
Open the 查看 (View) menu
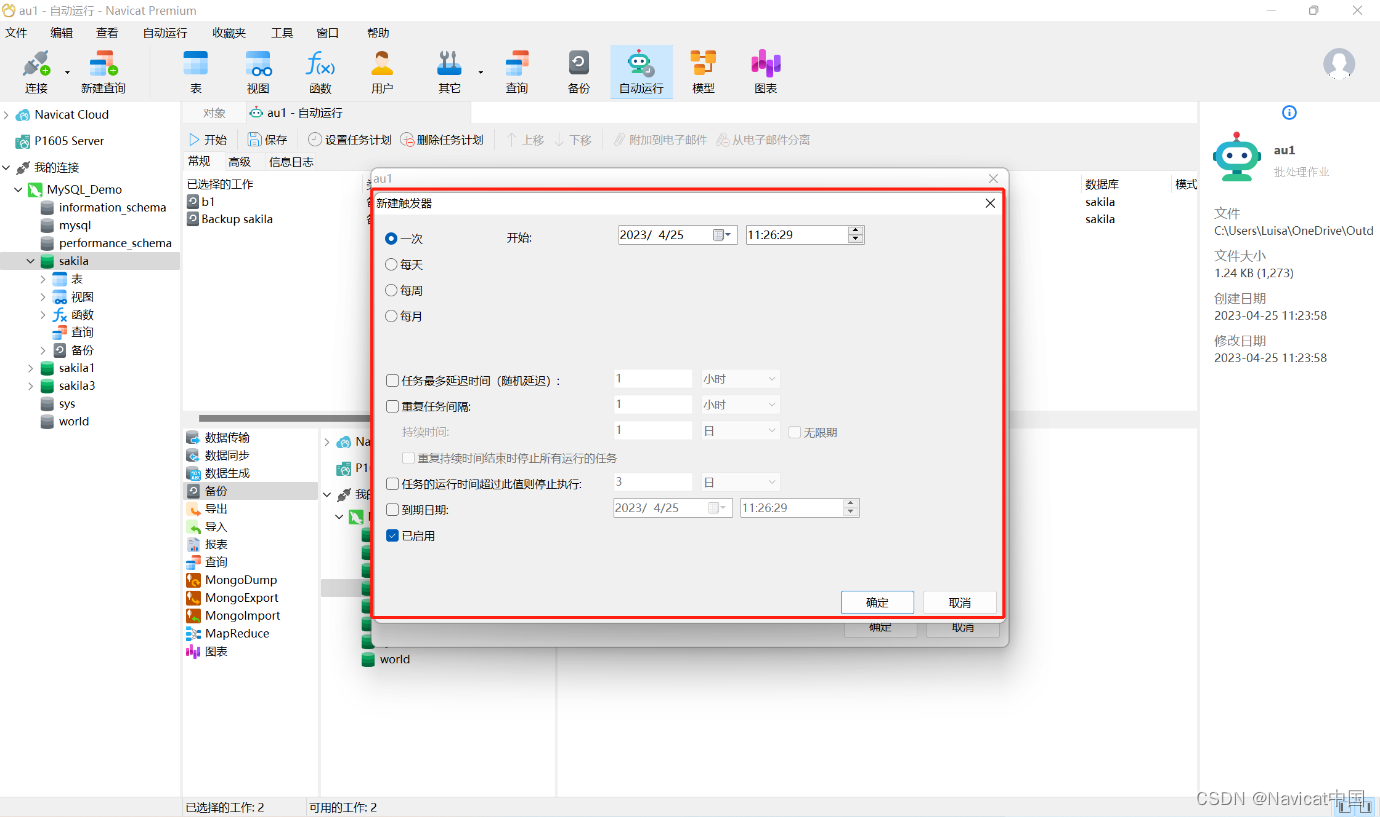(107, 33)
